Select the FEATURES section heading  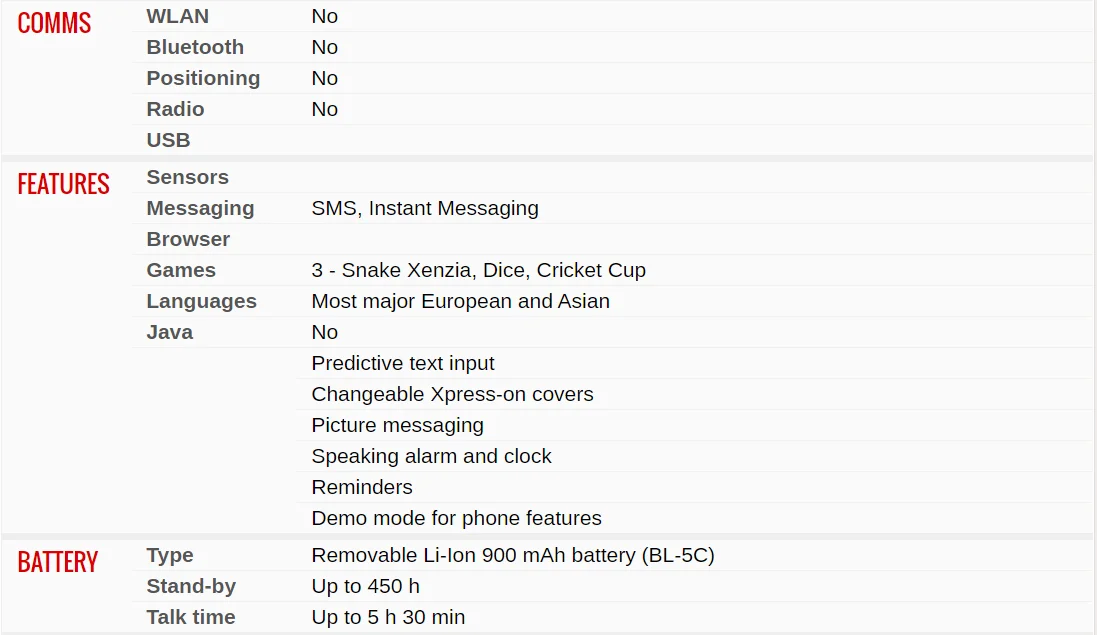(x=63, y=184)
